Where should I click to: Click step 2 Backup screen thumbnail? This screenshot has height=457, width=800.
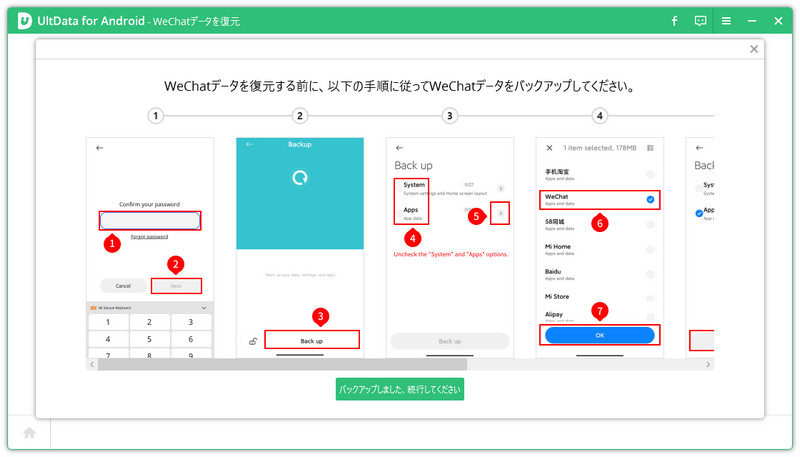click(300, 247)
